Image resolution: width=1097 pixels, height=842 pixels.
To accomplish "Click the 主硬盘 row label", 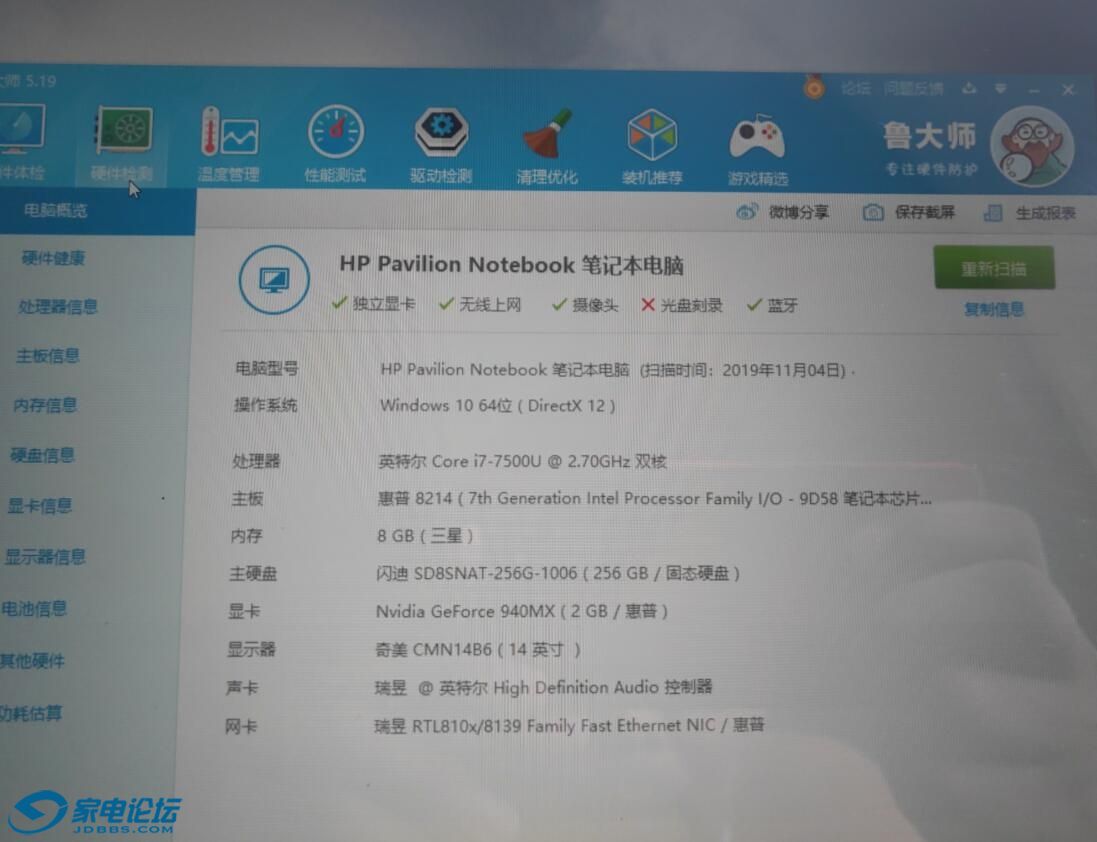I will pos(253,573).
